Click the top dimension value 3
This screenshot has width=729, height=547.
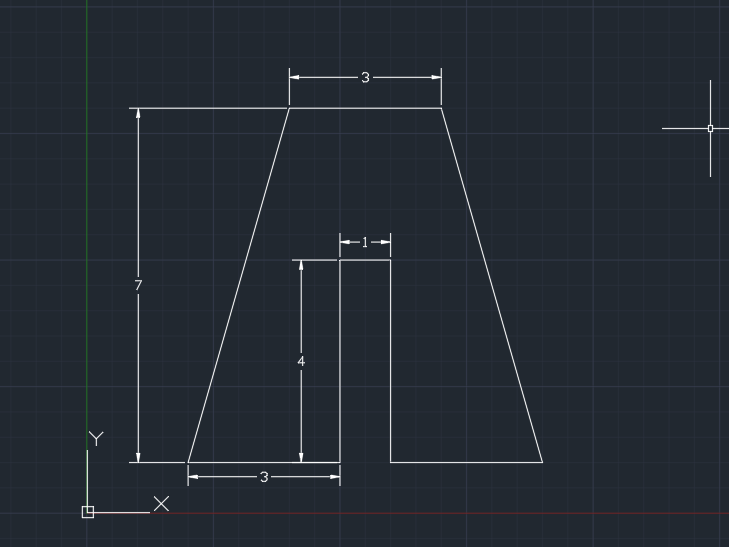[365, 78]
